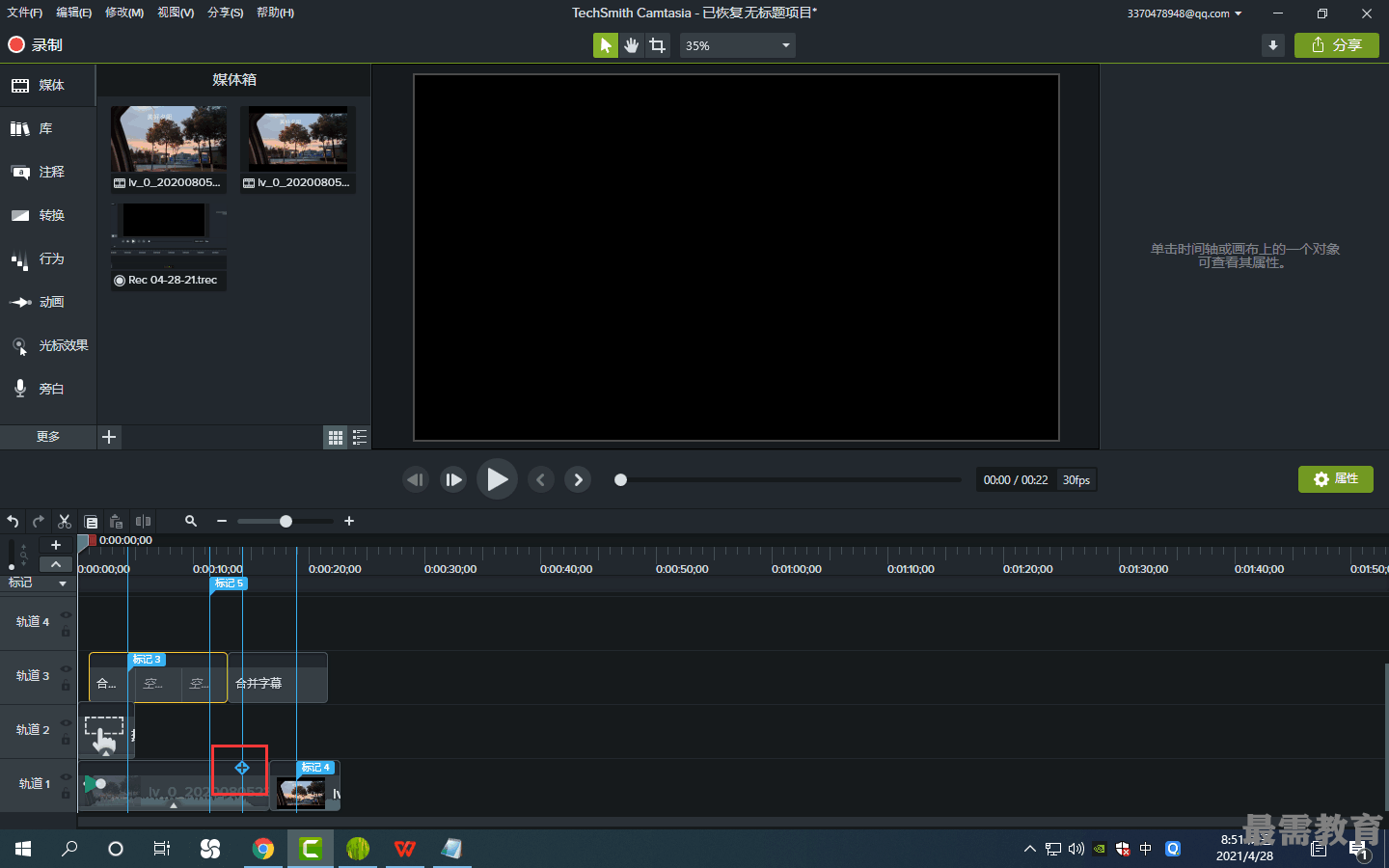The height and width of the screenshot is (868, 1389).
Task: Enable the crop tool
Action: coord(658,45)
